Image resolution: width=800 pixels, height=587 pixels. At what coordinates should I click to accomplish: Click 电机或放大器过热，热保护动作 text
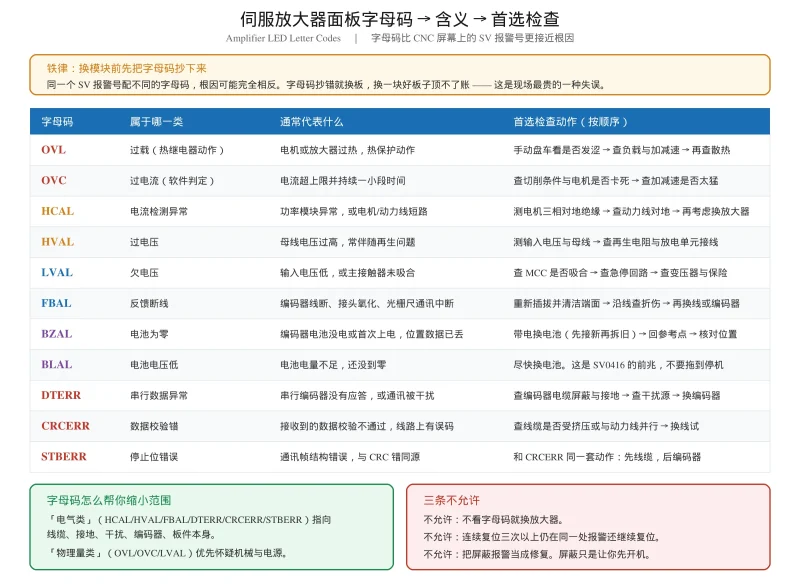[x=347, y=150]
